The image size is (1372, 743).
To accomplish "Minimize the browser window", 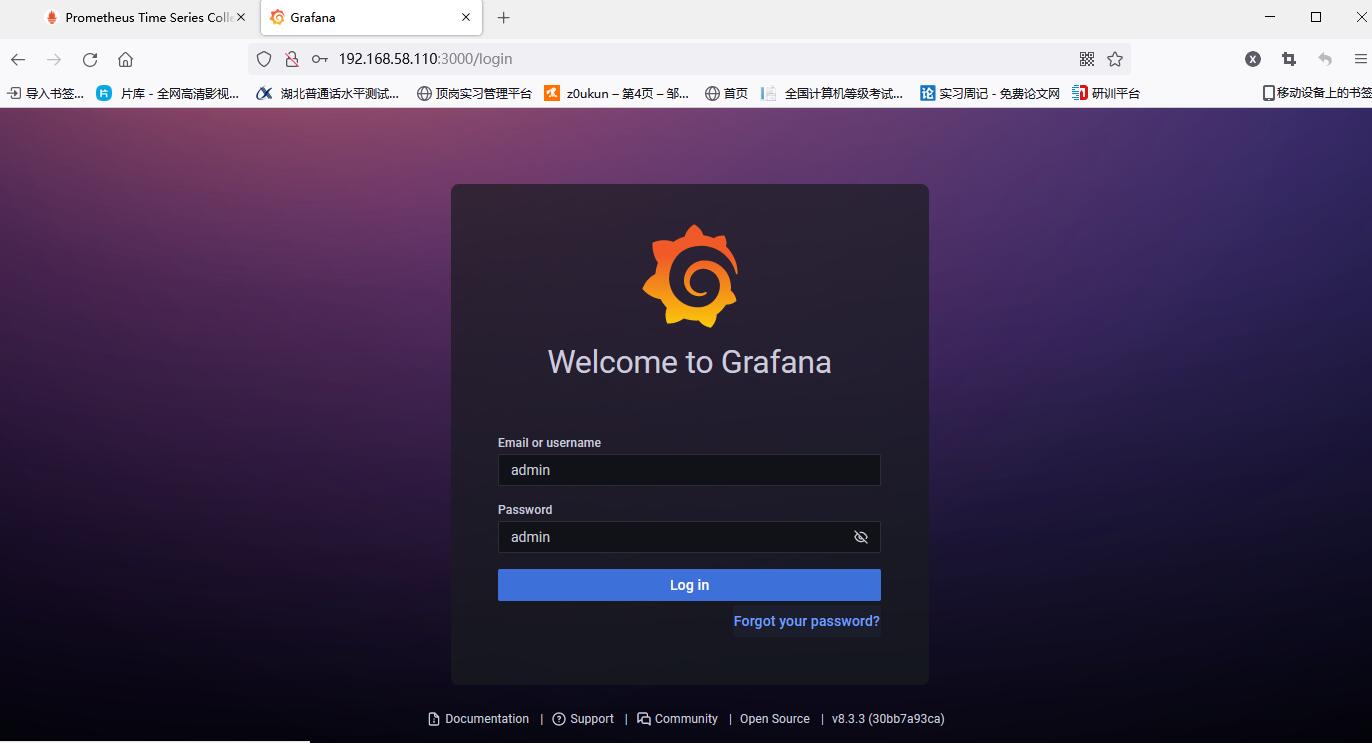I will (1270, 17).
